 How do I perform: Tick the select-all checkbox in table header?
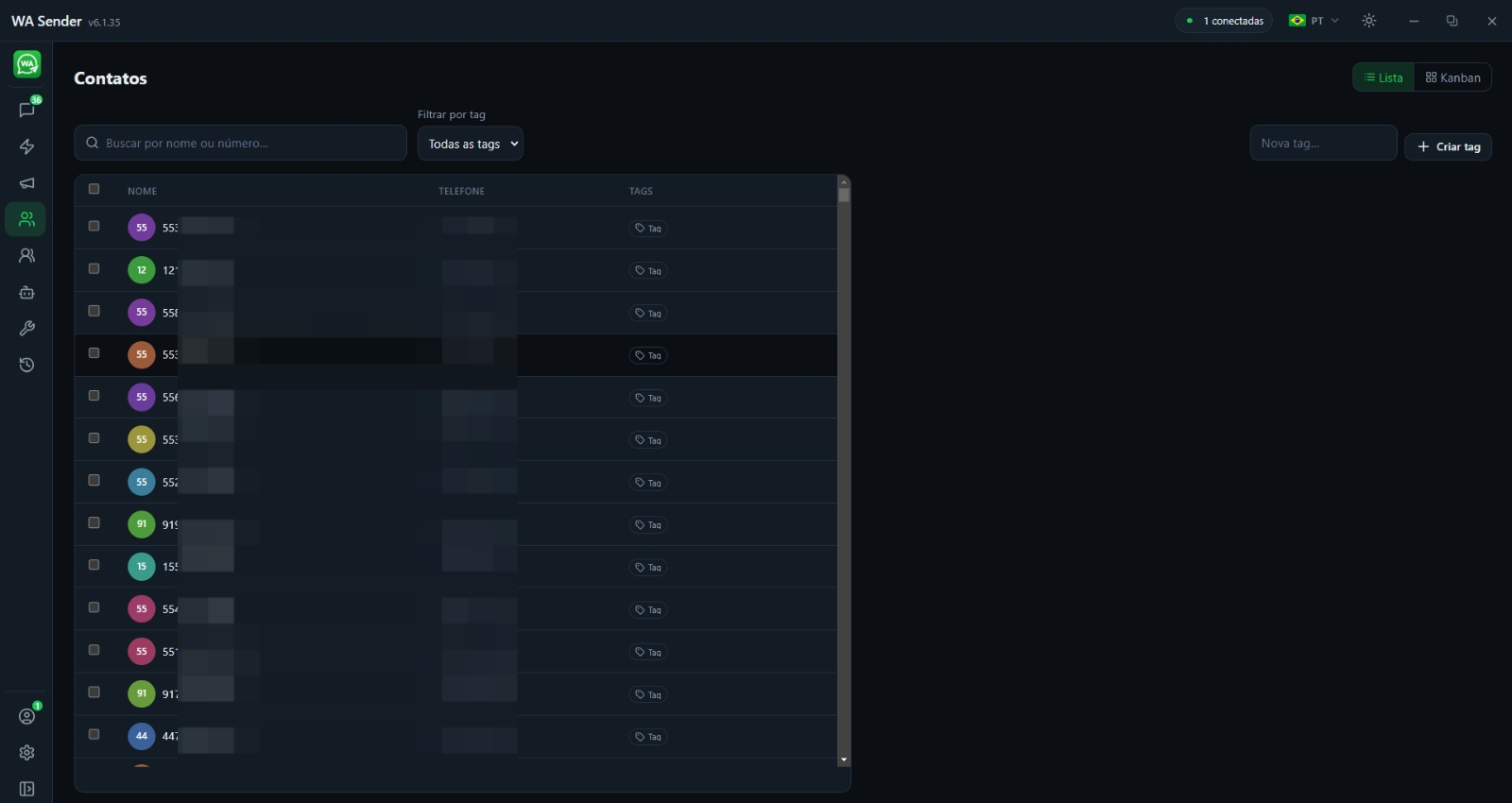94,189
